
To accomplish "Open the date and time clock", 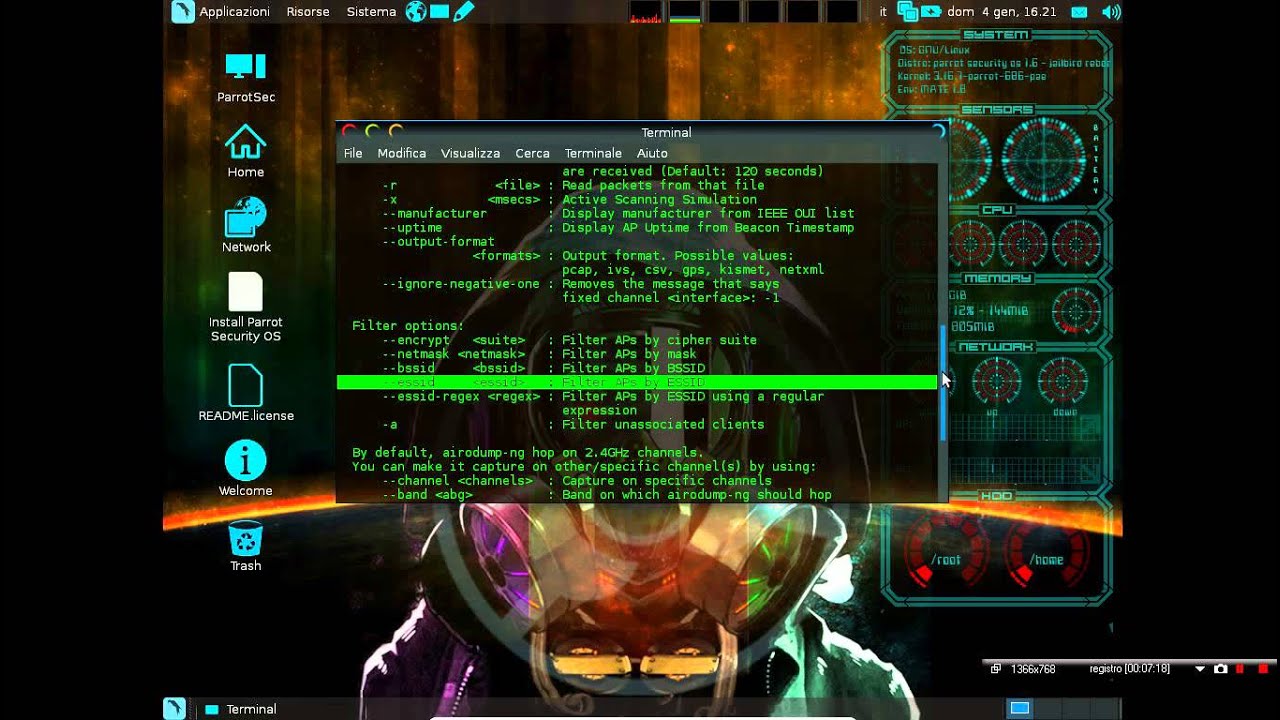I will click(x=1001, y=12).
